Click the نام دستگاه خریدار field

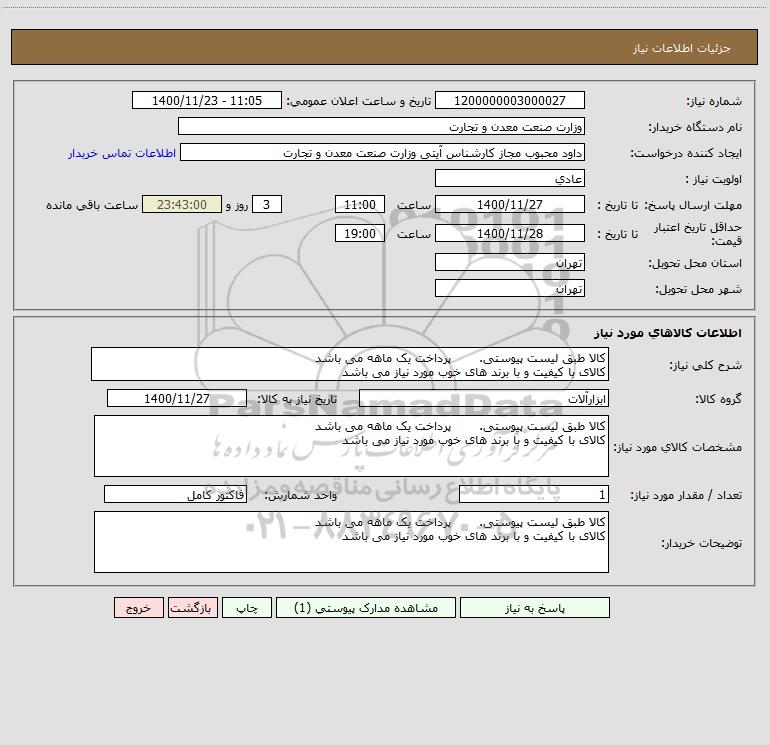point(381,126)
